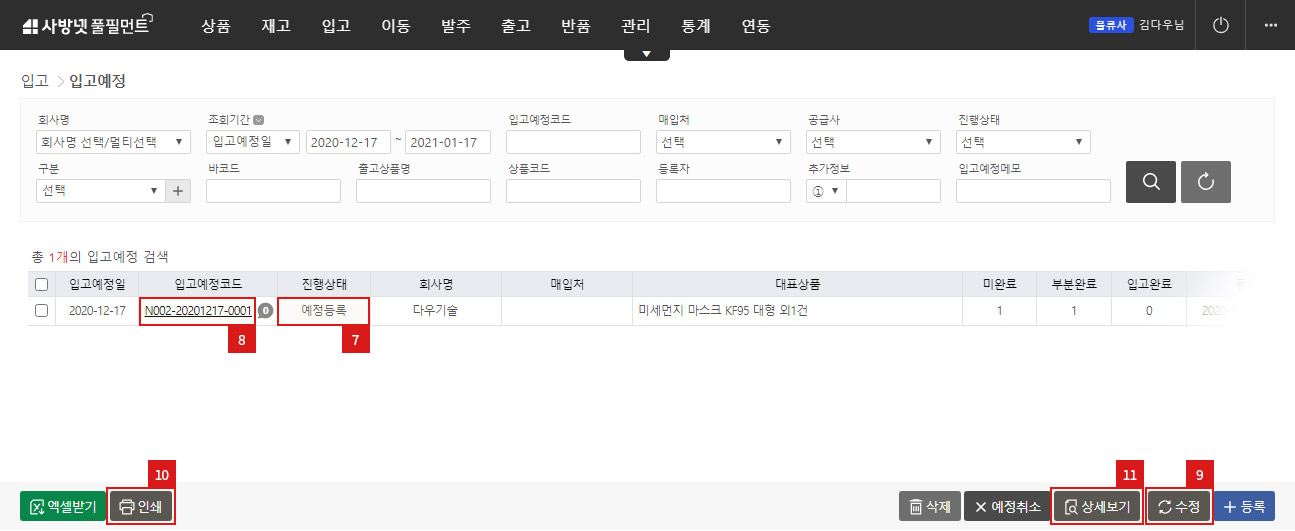Image resolution: width=1295 pixels, height=531 pixels.
Task: Click the search magnifier button
Action: point(1151,181)
